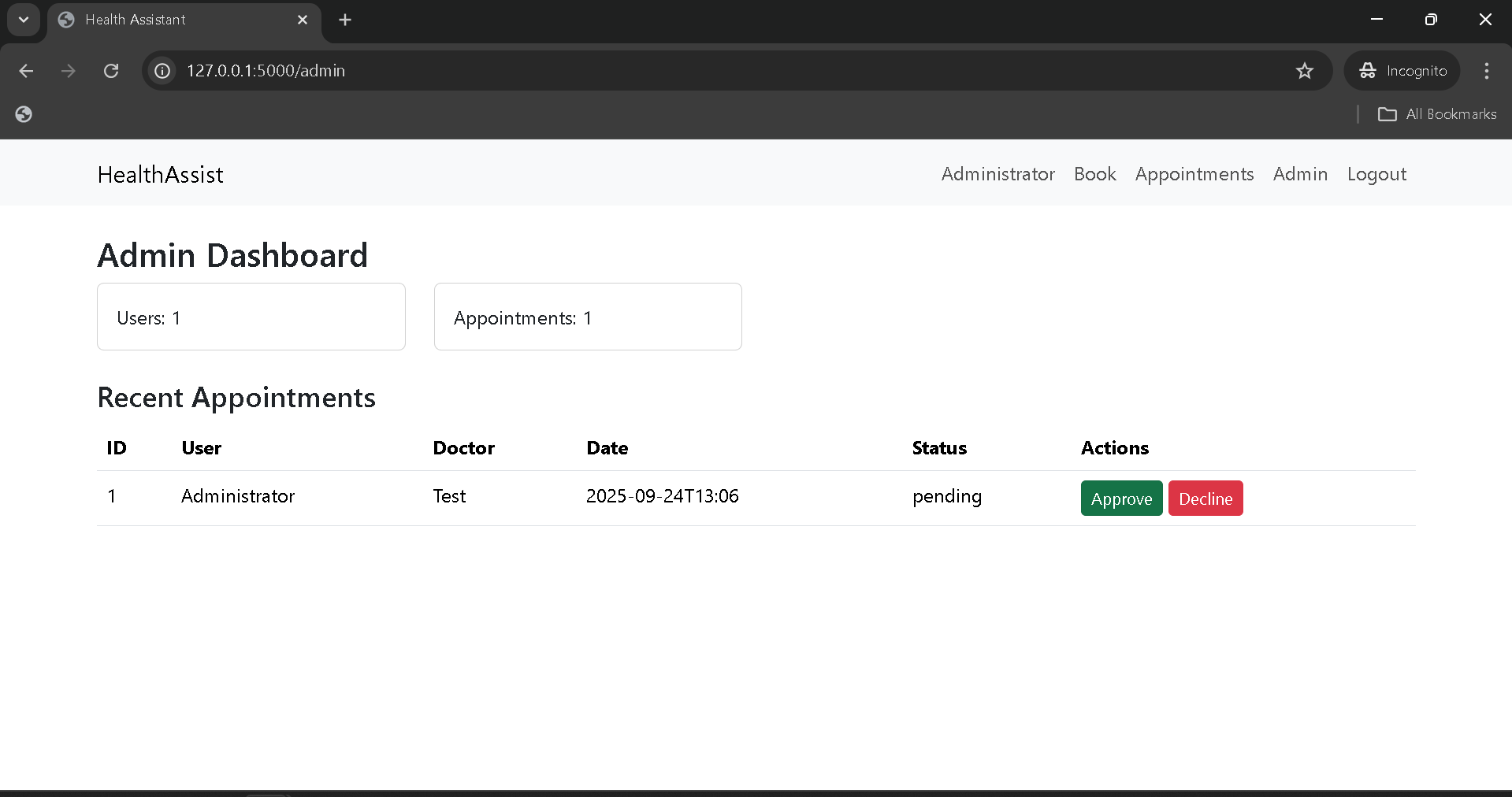Open the Chrome three-dot menu

(1486, 71)
